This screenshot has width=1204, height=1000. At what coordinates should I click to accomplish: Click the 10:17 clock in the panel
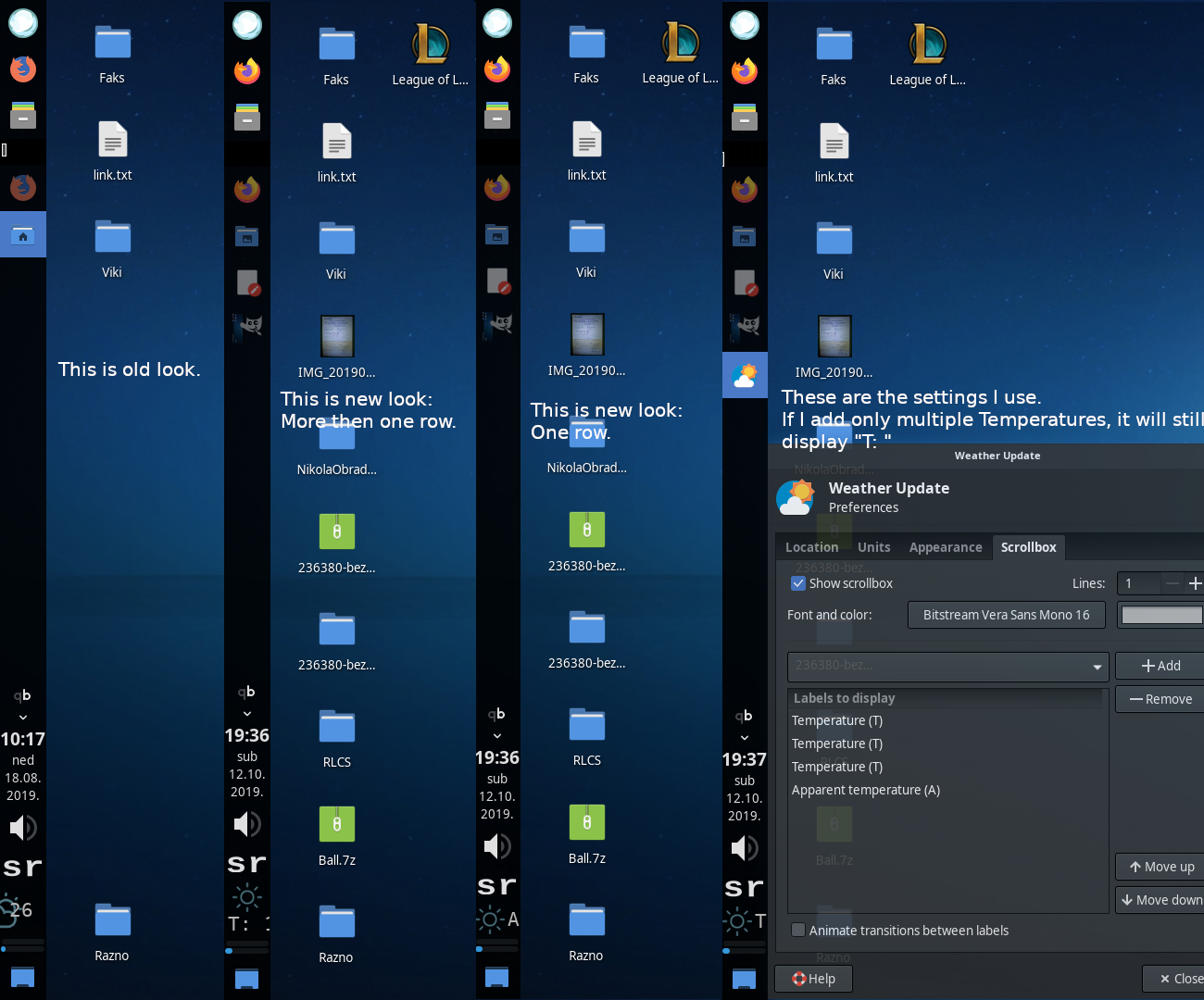point(22,739)
